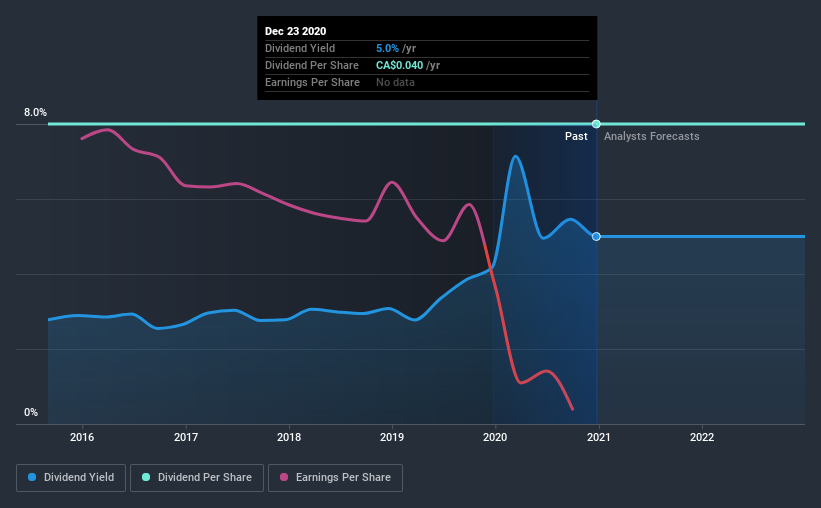The height and width of the screenshot is (508, 821).
Task: Click the 2021 x-axis label
Action: 598,437
